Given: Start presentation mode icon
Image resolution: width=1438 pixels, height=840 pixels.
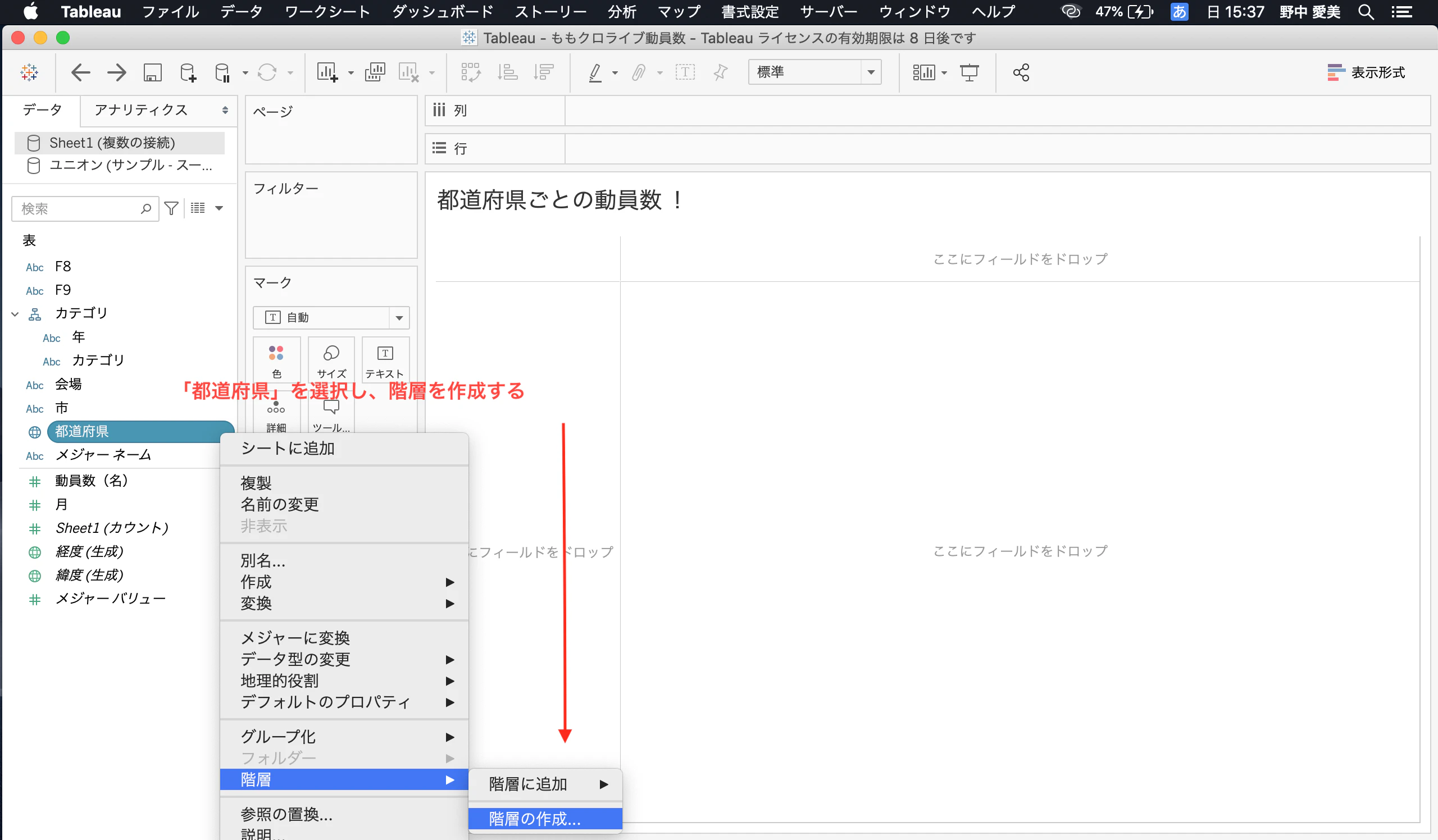Looking at the screenshot, I should pyautogui.click(x=969, y=72).
